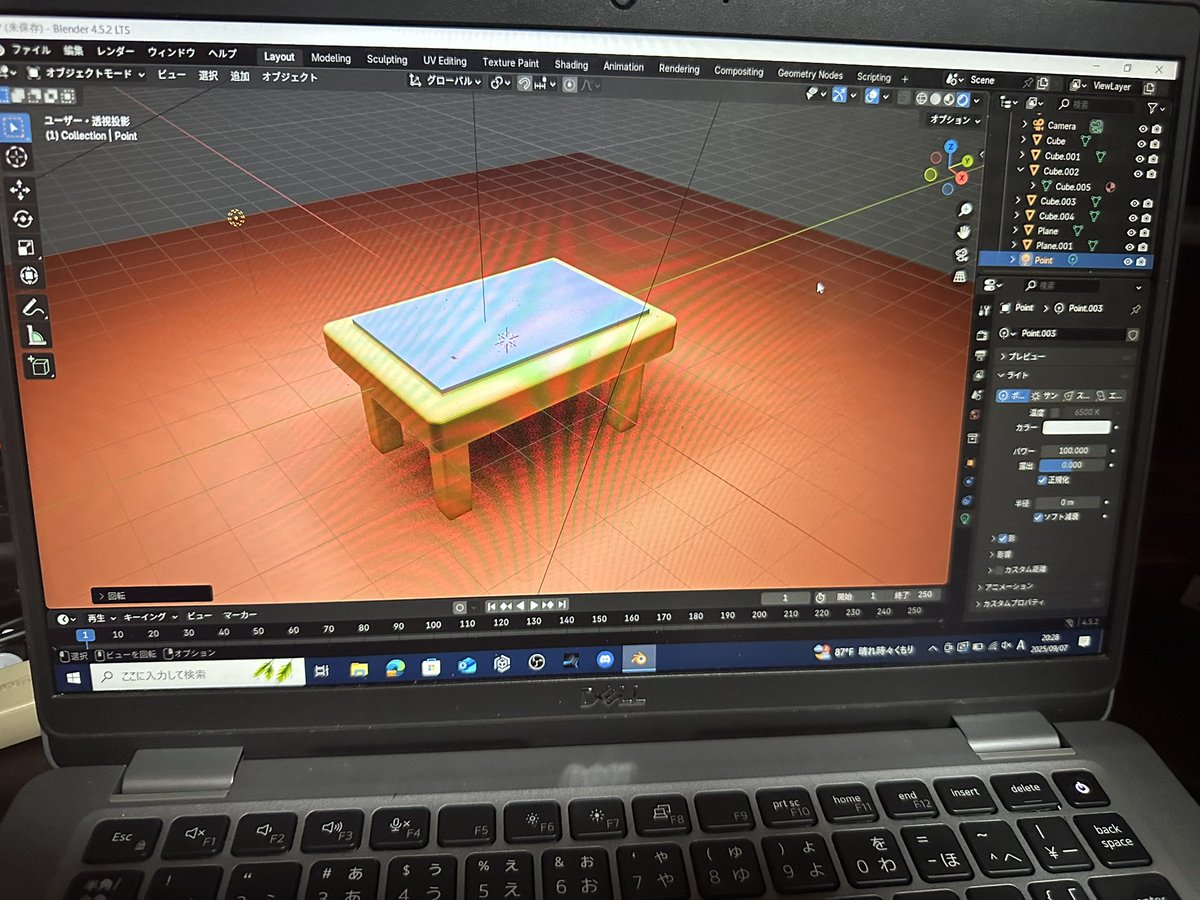
Task: Open the Object properties orange square tab
Action: coord(969,462)
